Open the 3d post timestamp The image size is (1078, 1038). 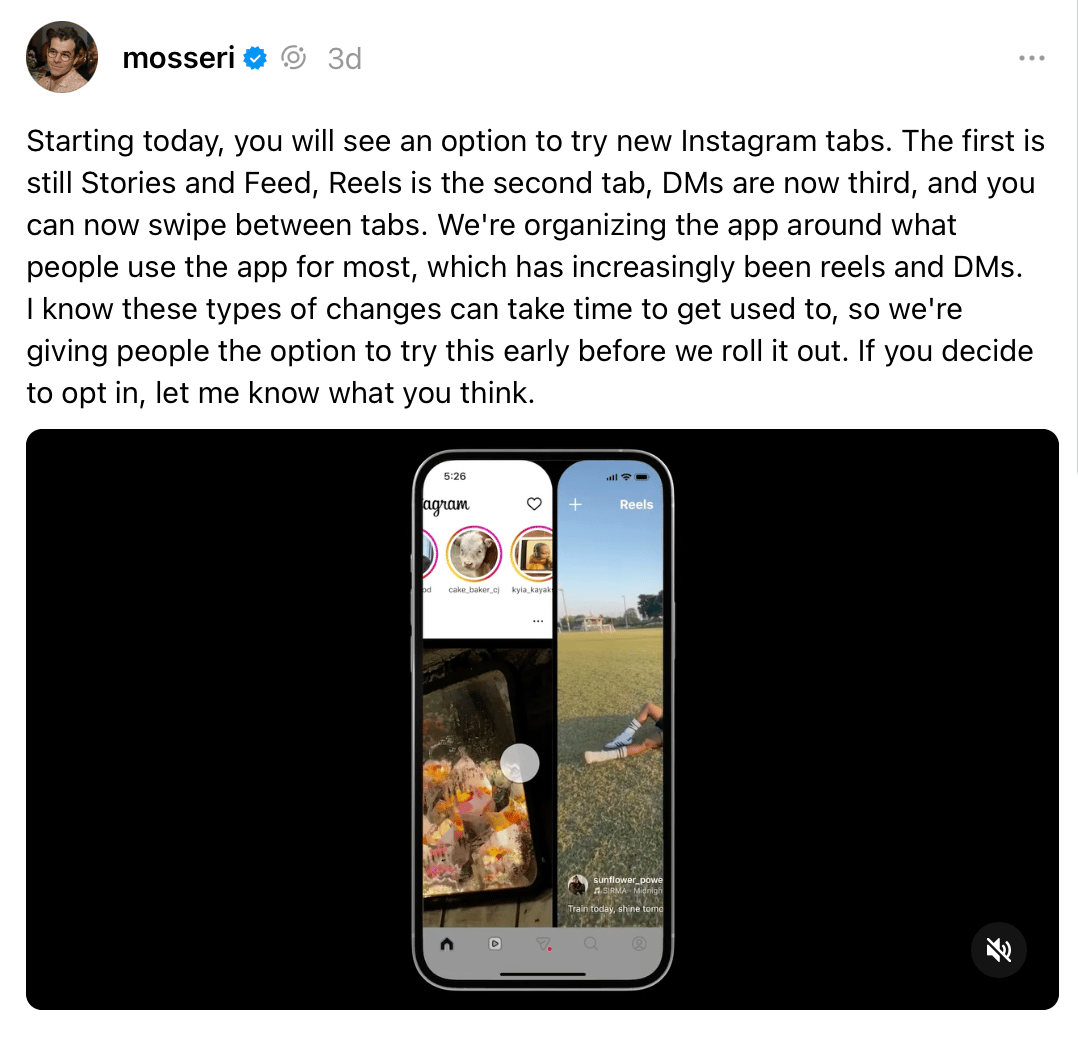point(344,58)
